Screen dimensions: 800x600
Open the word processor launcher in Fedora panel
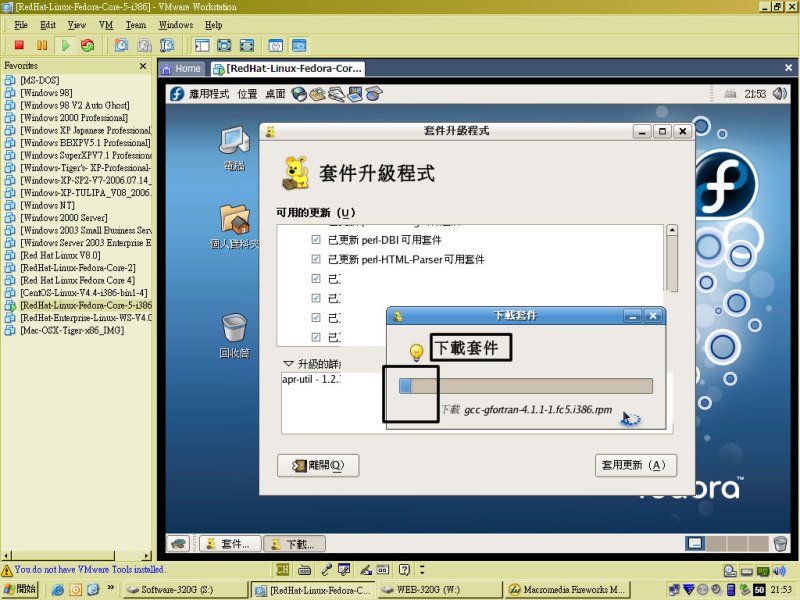(336, 94)
